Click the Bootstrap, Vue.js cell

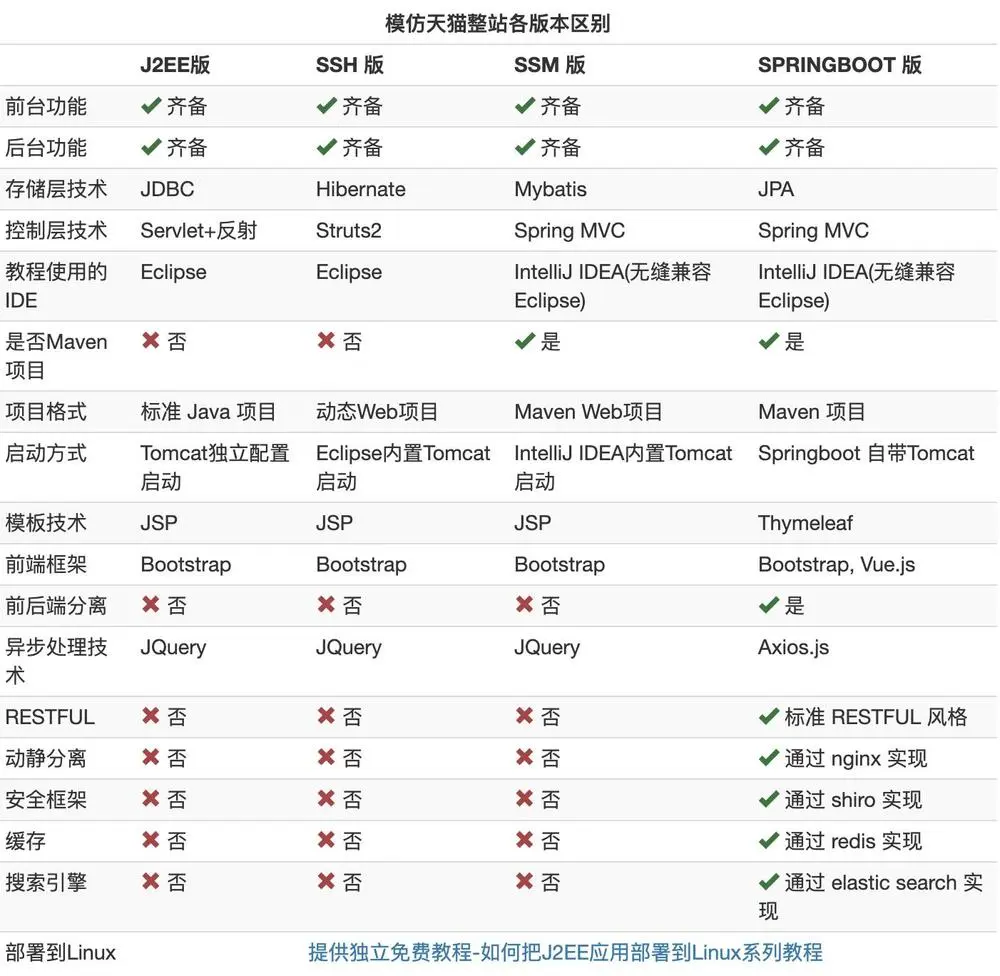[836, 565]
